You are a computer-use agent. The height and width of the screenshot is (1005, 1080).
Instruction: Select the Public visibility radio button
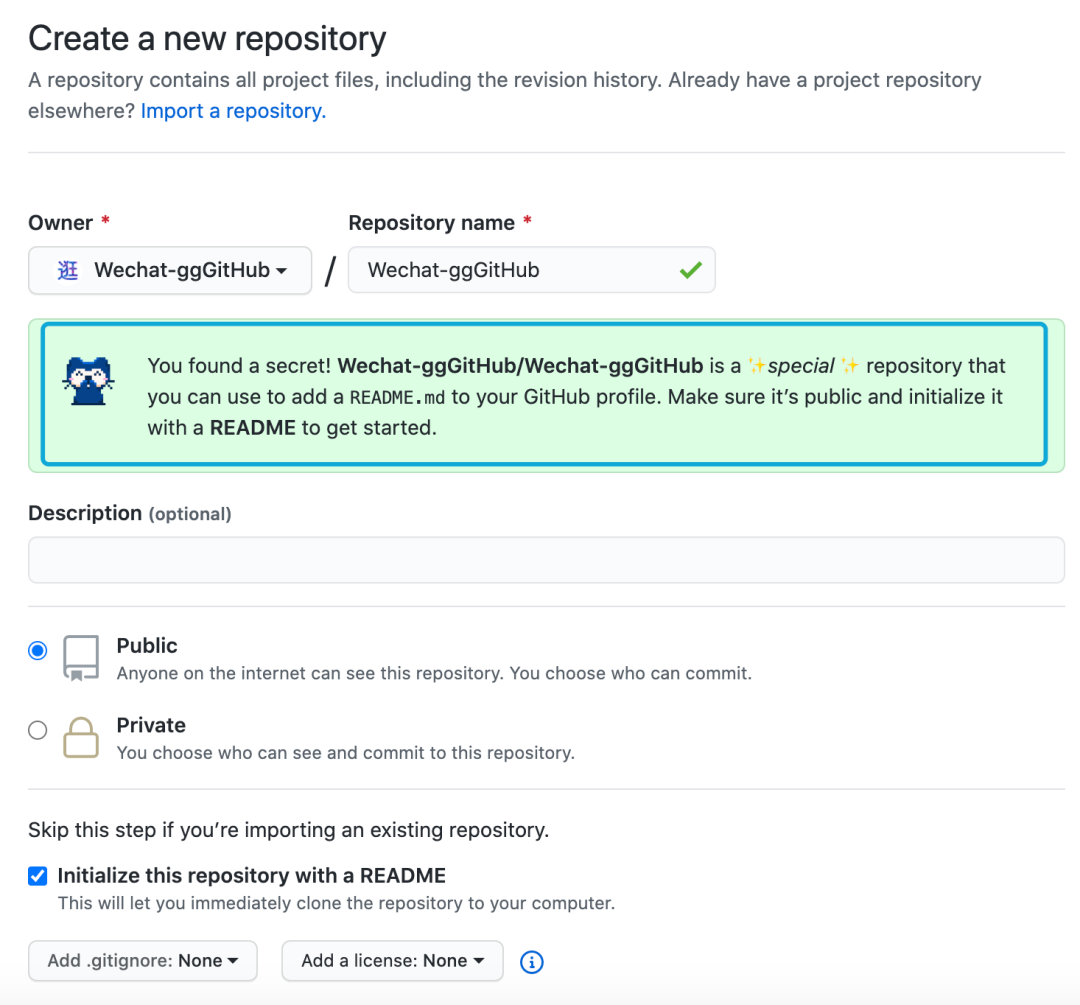[x=38, y=650]
